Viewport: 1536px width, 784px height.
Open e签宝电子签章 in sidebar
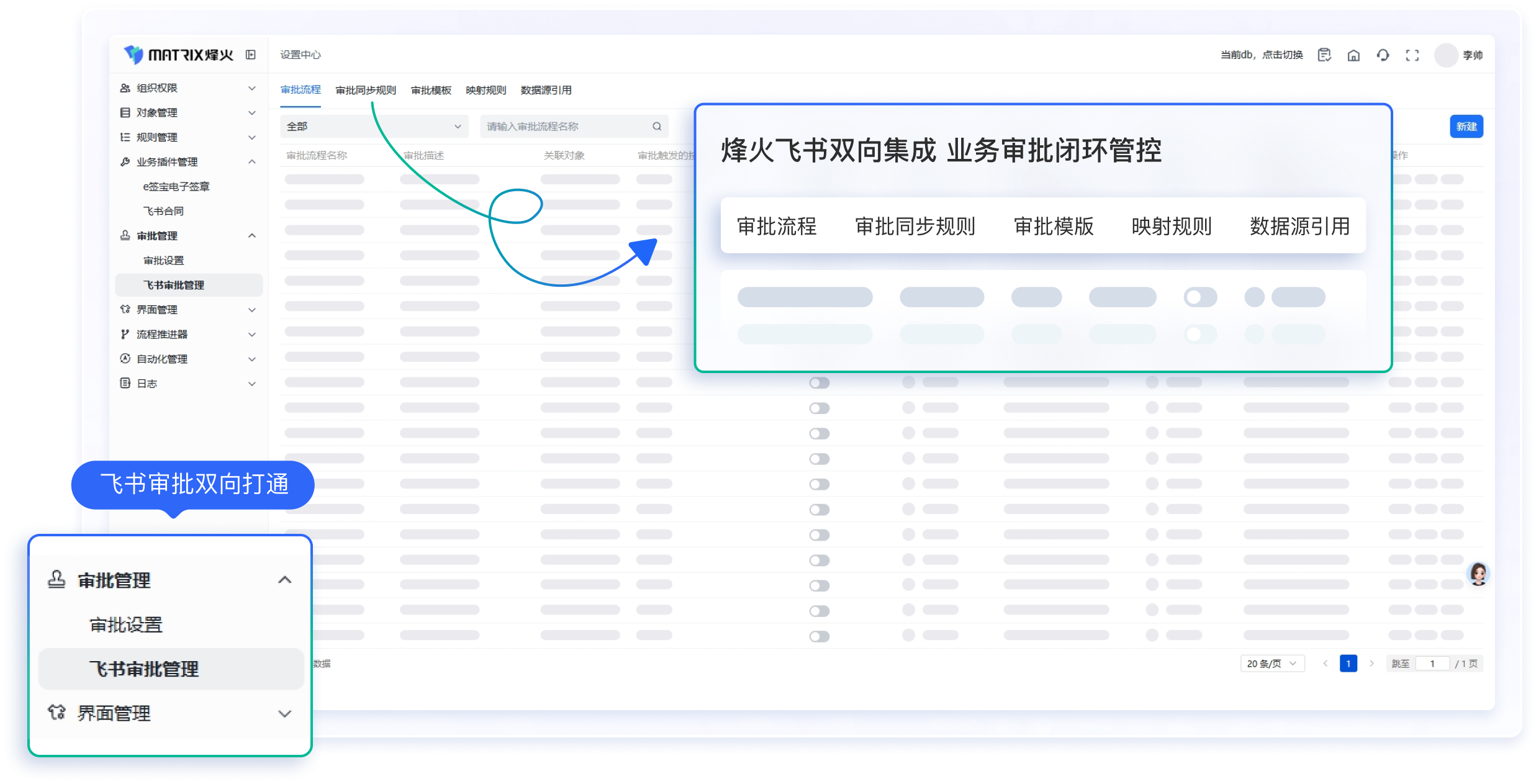point(176,186)
